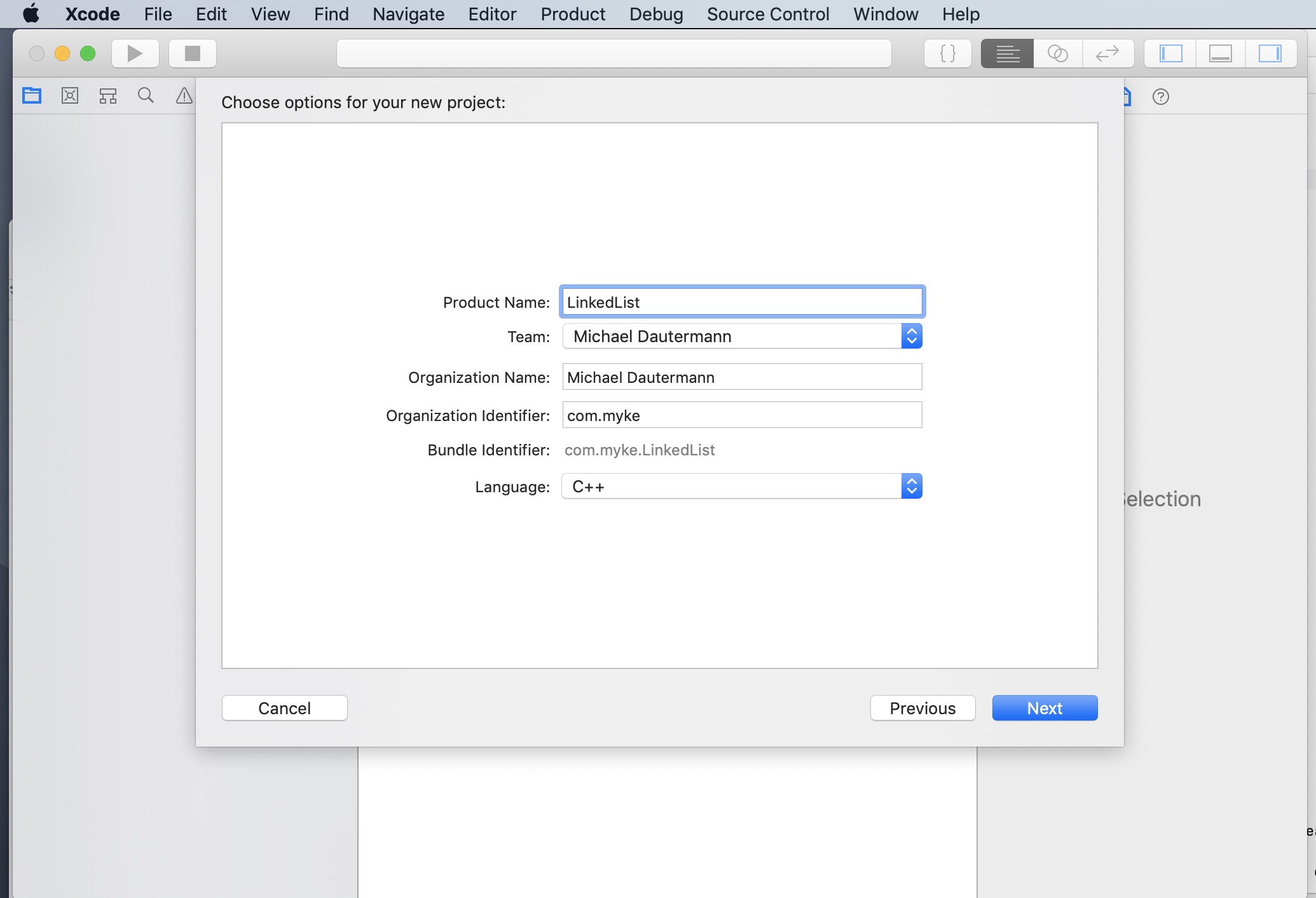1316x898 pixels.
Task: Open the Issue navigator warning icon
Action: [x=184, y=96]
